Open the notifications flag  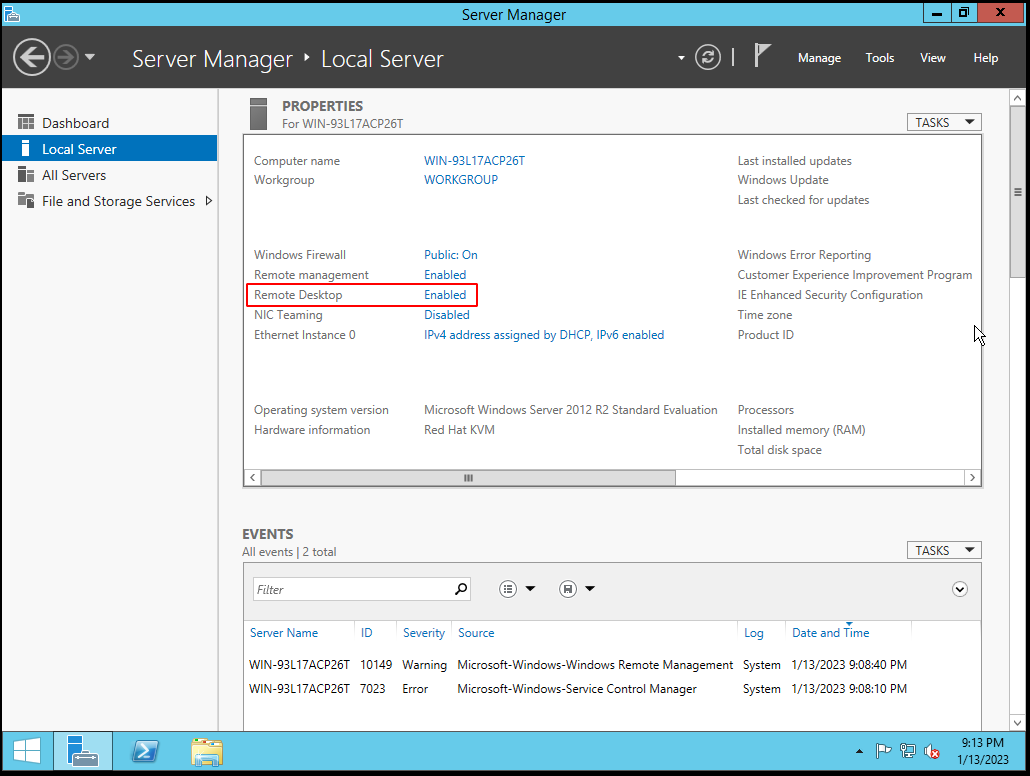tap(763, 56)
